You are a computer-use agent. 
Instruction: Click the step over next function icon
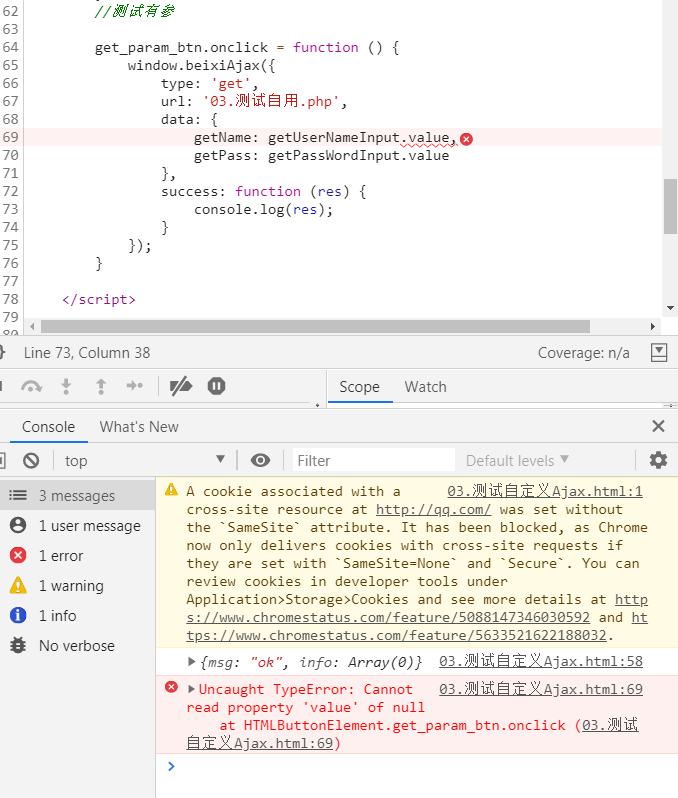coord(31,387)
